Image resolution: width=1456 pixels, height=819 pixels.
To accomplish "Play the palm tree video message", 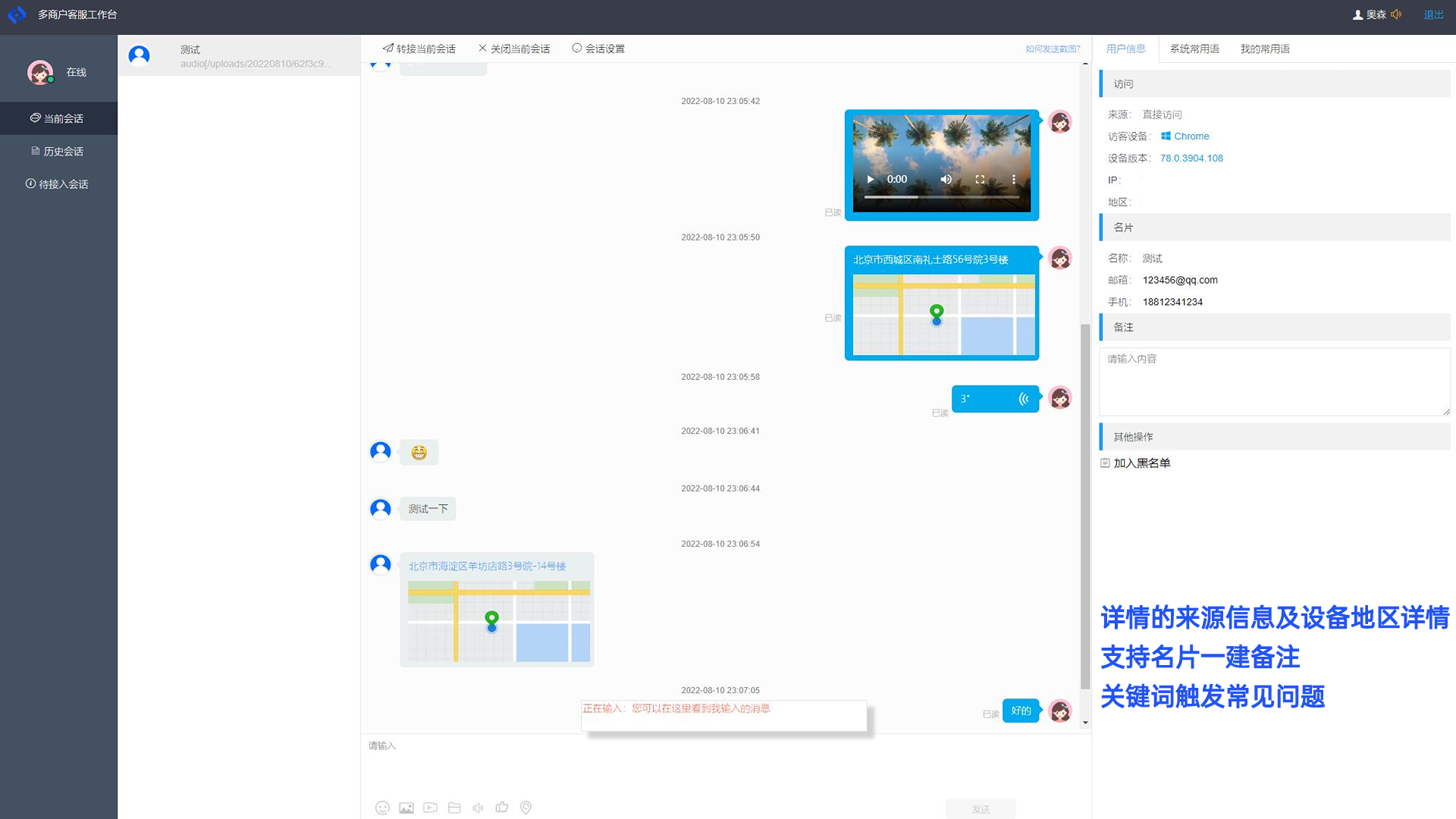I will pyautogui.click(x=871, y=180).
